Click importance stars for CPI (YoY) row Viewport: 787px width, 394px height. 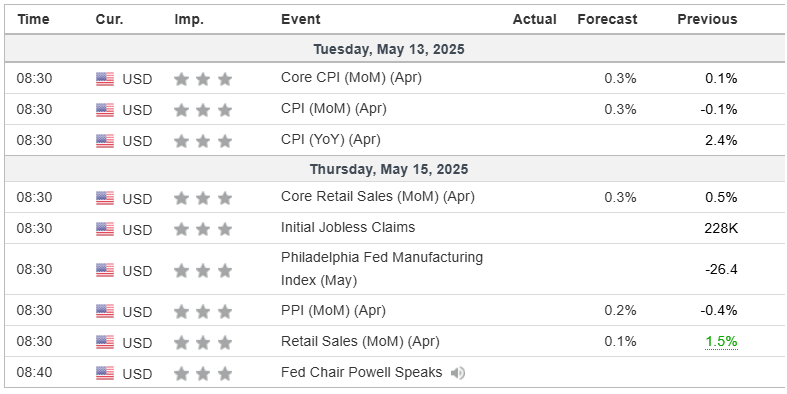pyautogui.click(x=203, y=141)
